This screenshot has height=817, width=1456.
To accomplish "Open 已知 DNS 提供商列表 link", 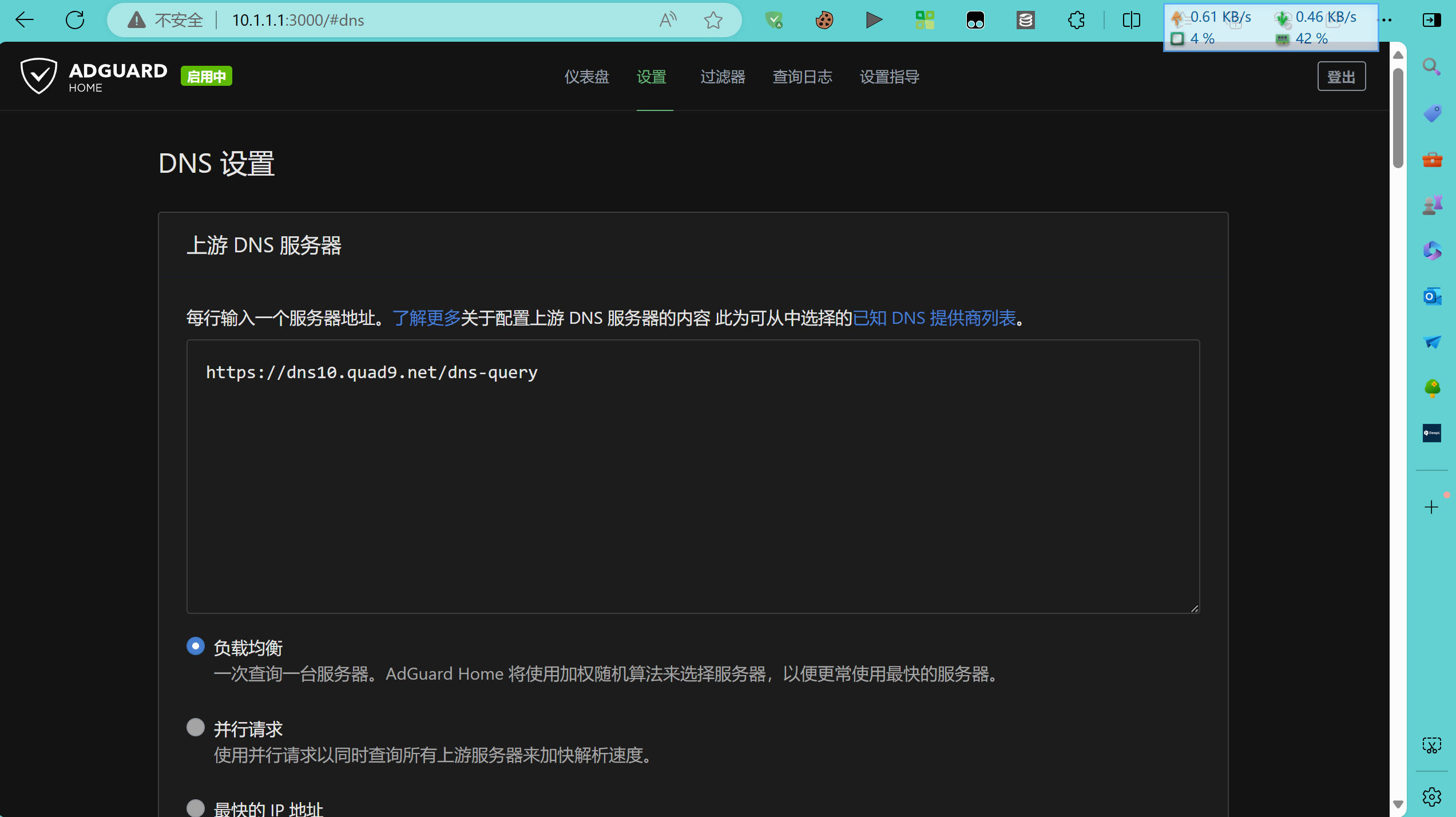I will click(x=934, y=318).
